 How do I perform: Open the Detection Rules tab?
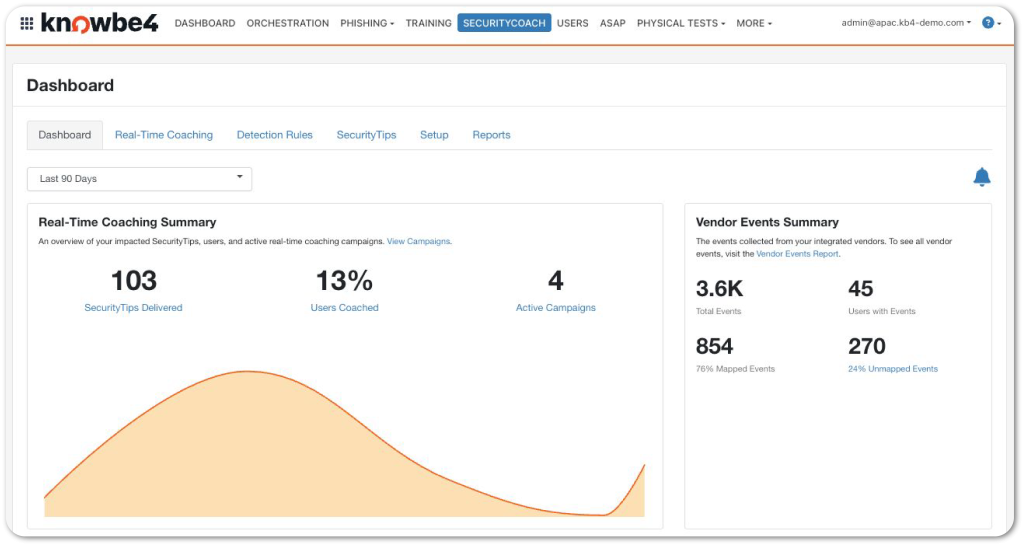coord(274,135)
